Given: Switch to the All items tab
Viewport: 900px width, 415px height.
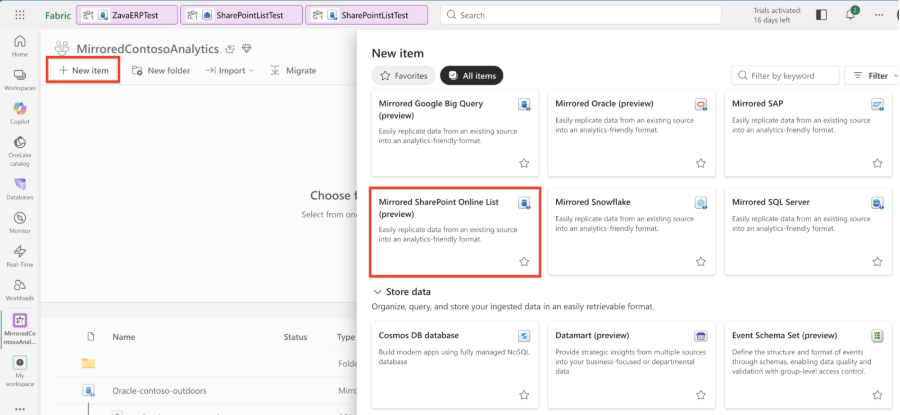Looking at the screenshot, I should (x=472, y=75).
